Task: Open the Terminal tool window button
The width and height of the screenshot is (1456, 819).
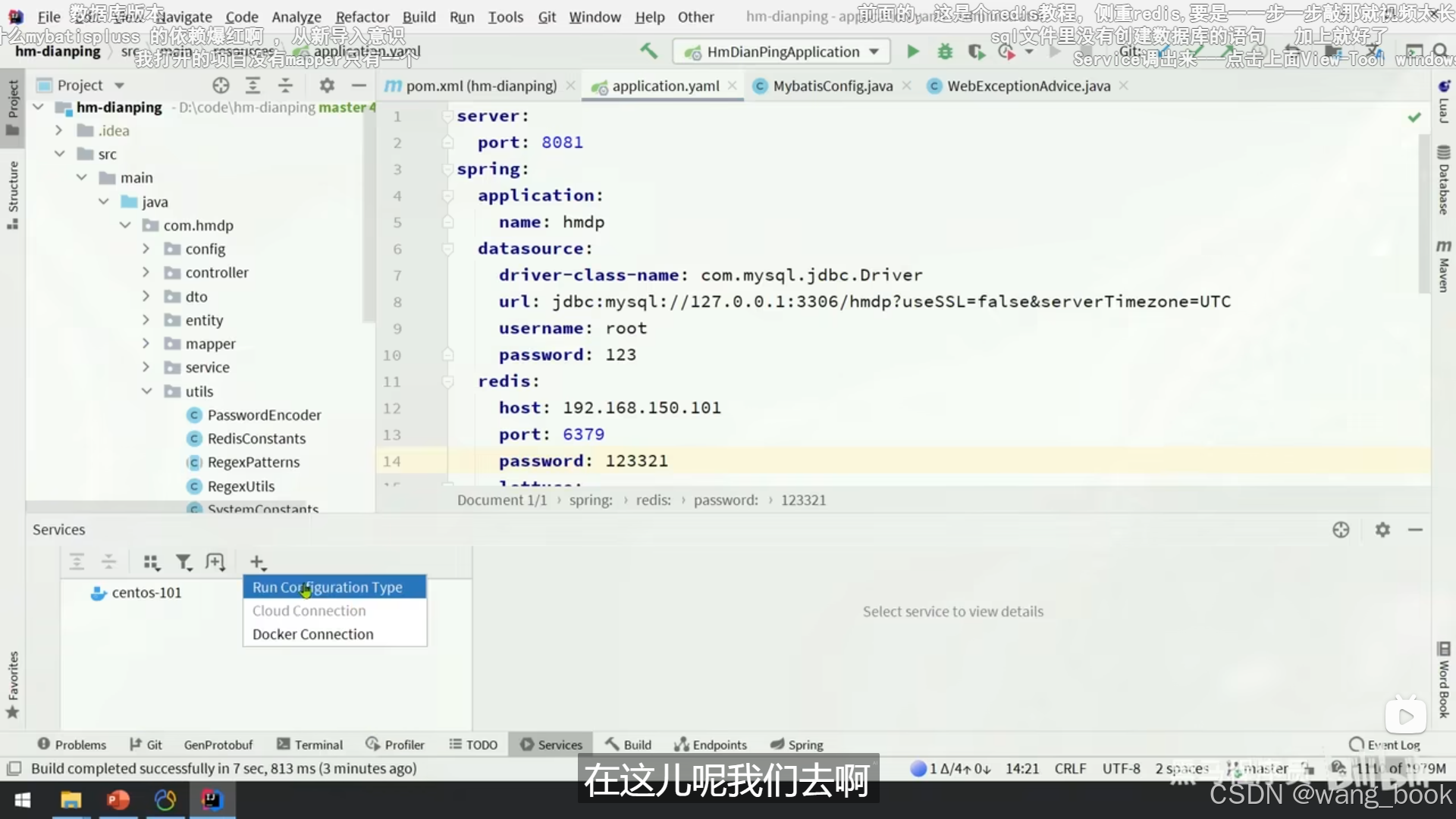Action: [309, 745]
